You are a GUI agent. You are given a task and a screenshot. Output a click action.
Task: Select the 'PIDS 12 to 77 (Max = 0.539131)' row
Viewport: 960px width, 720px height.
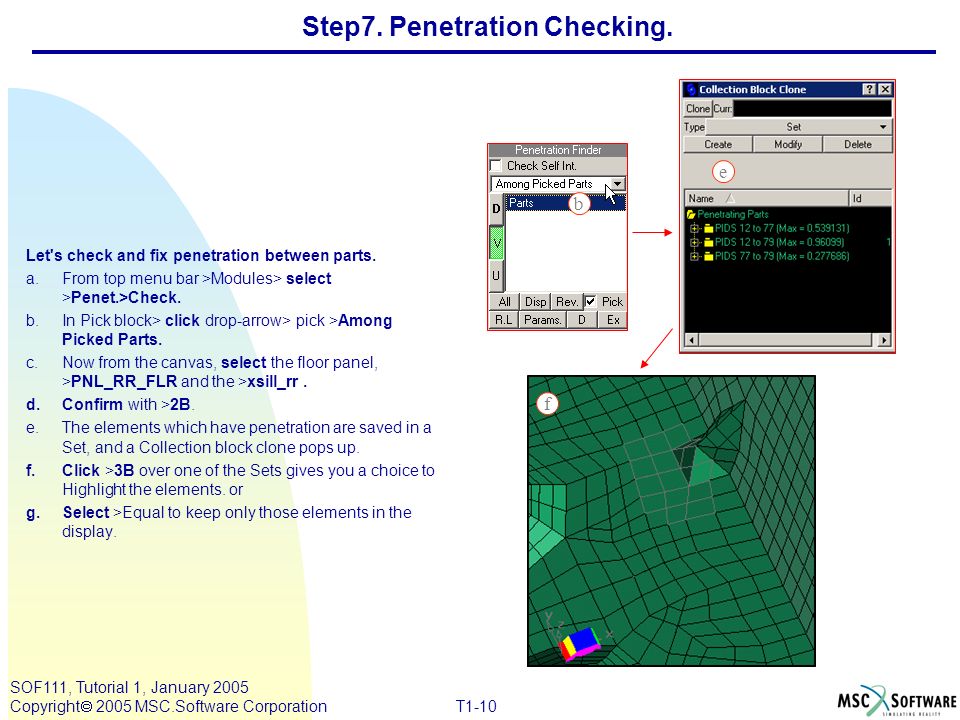782,228
